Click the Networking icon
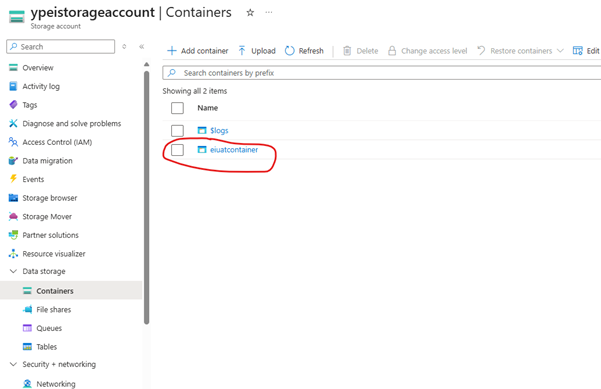This screenshot has height=389, width=601. pos(27,384)
